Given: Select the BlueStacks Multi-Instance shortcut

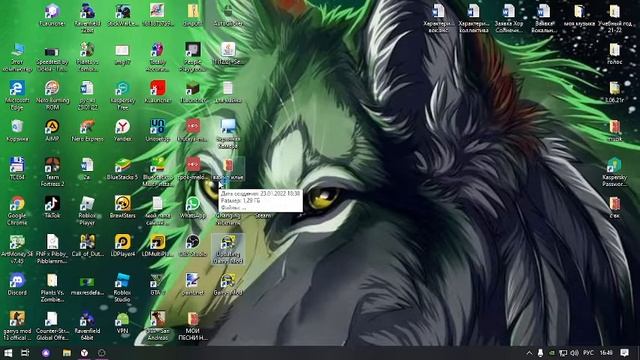Looking at the screenshot, I should tap(158, 172).
